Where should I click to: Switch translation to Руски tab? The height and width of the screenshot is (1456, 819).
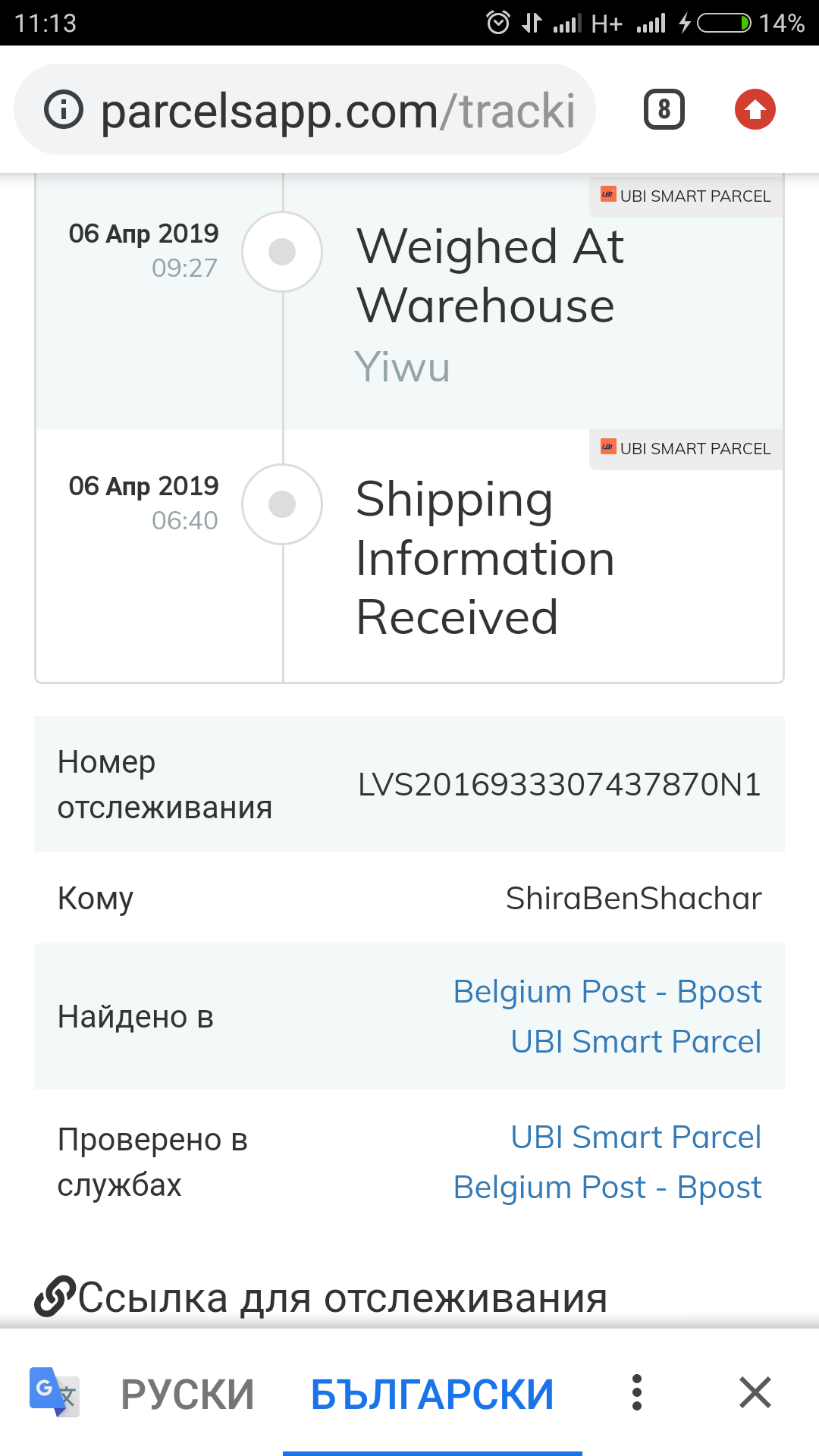click(x=187, y=1394)
